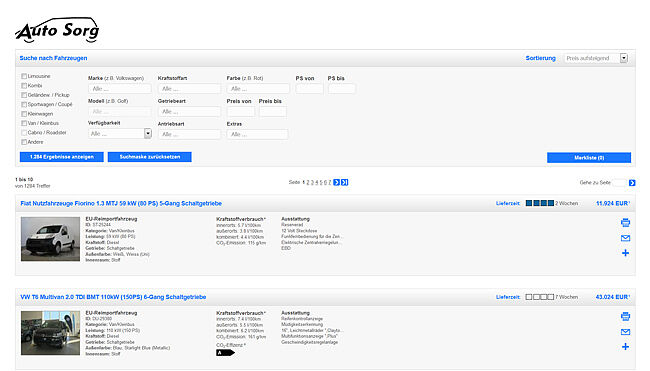Click the Suche nach Fahrzeugen heading
This screenshot has height=371, width=650.
click(x=53, y=58)
